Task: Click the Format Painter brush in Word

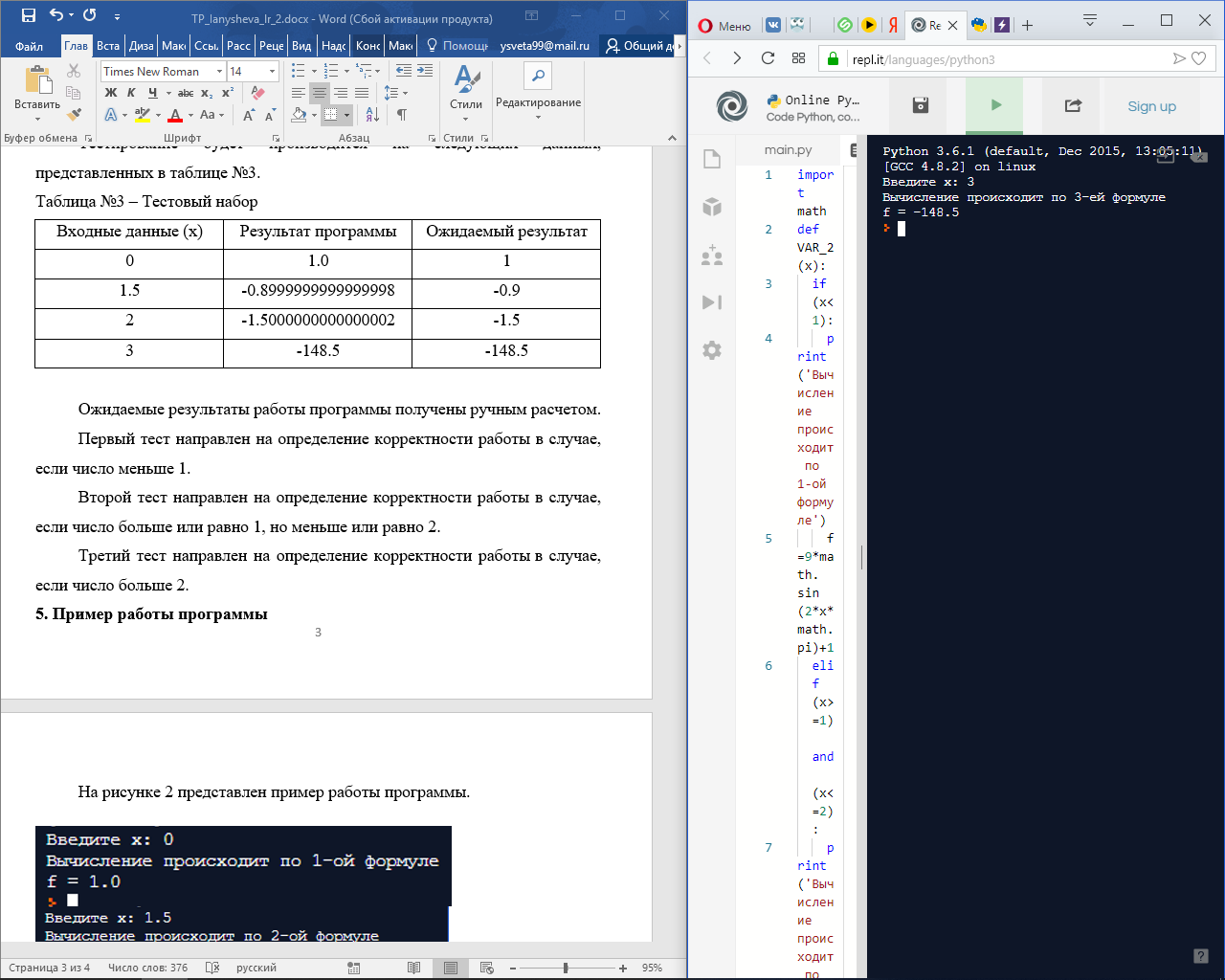Action: pyautogui.click(x=74, y=115)
